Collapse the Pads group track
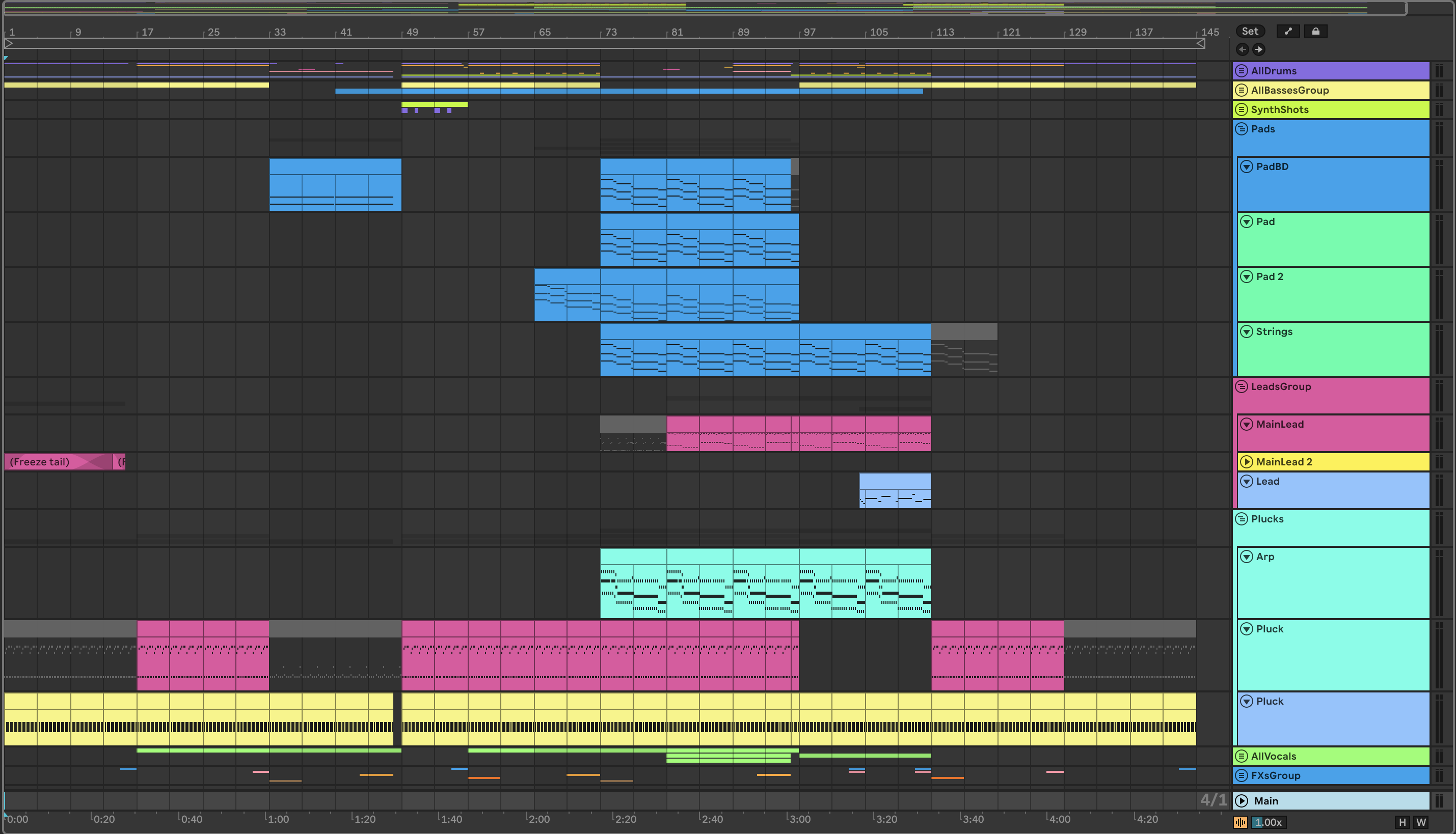The height and width of the screenshot is (834, 1456). click(1241, 129)
